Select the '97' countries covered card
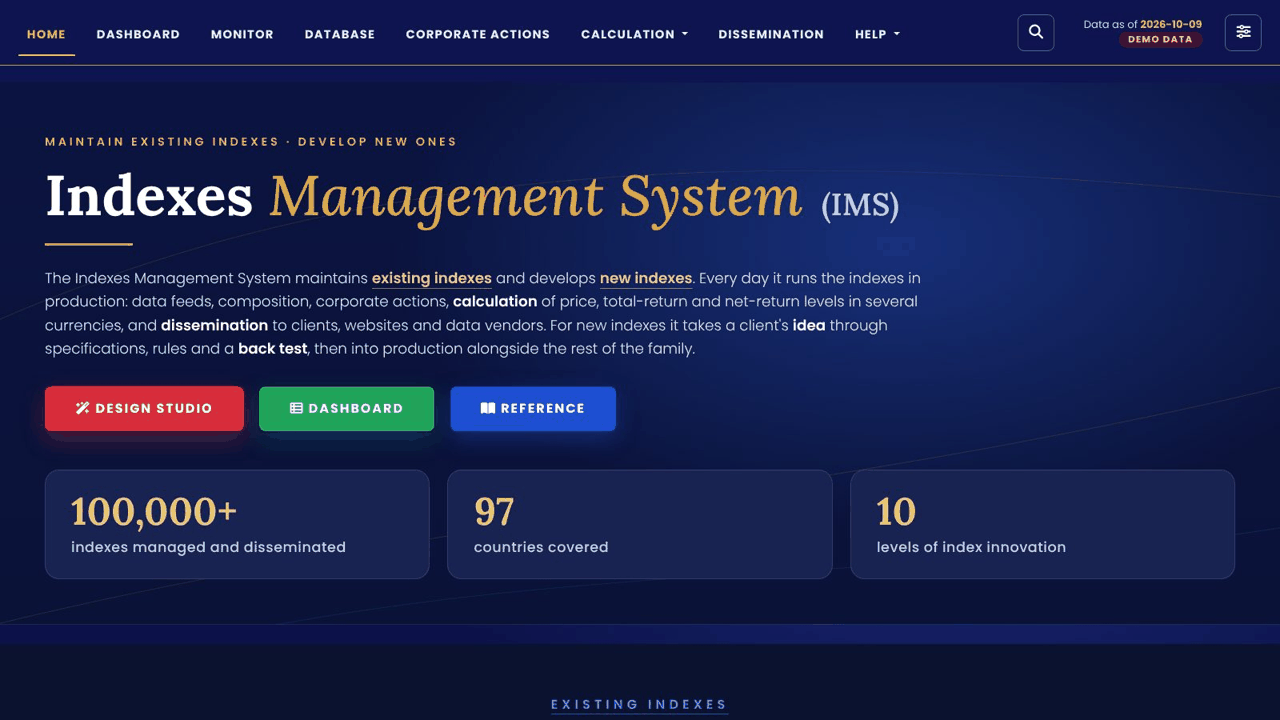 639,524
